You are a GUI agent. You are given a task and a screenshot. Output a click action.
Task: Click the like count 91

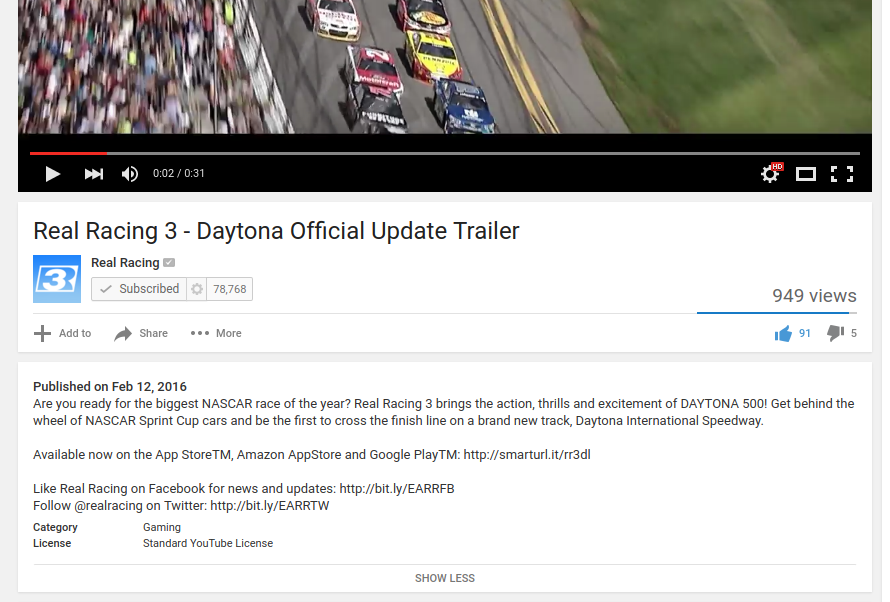(804, 334)
